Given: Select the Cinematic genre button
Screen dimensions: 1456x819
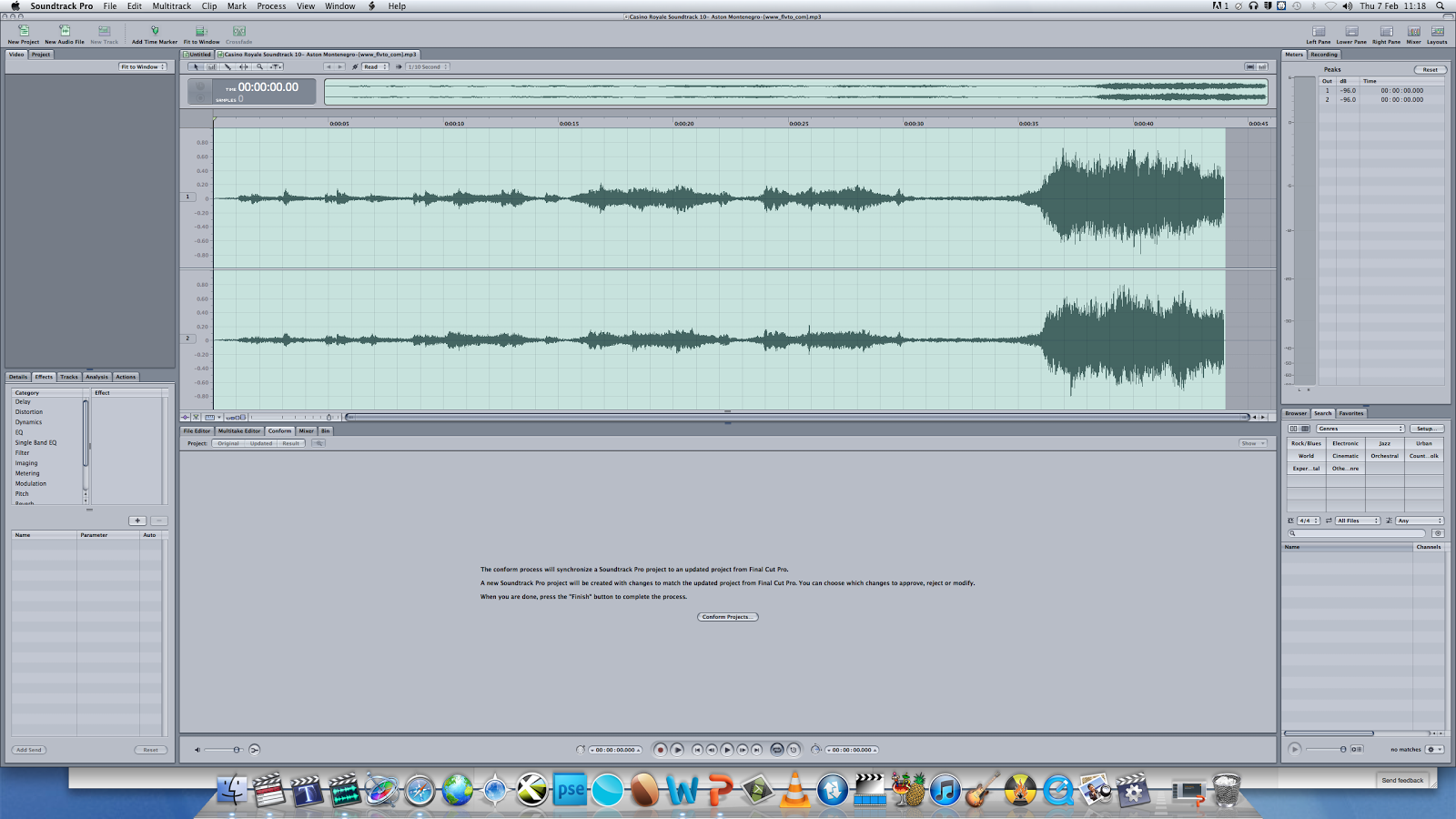Looking at the screenshot, I should pyautogui.click(x=1345, y=456).
